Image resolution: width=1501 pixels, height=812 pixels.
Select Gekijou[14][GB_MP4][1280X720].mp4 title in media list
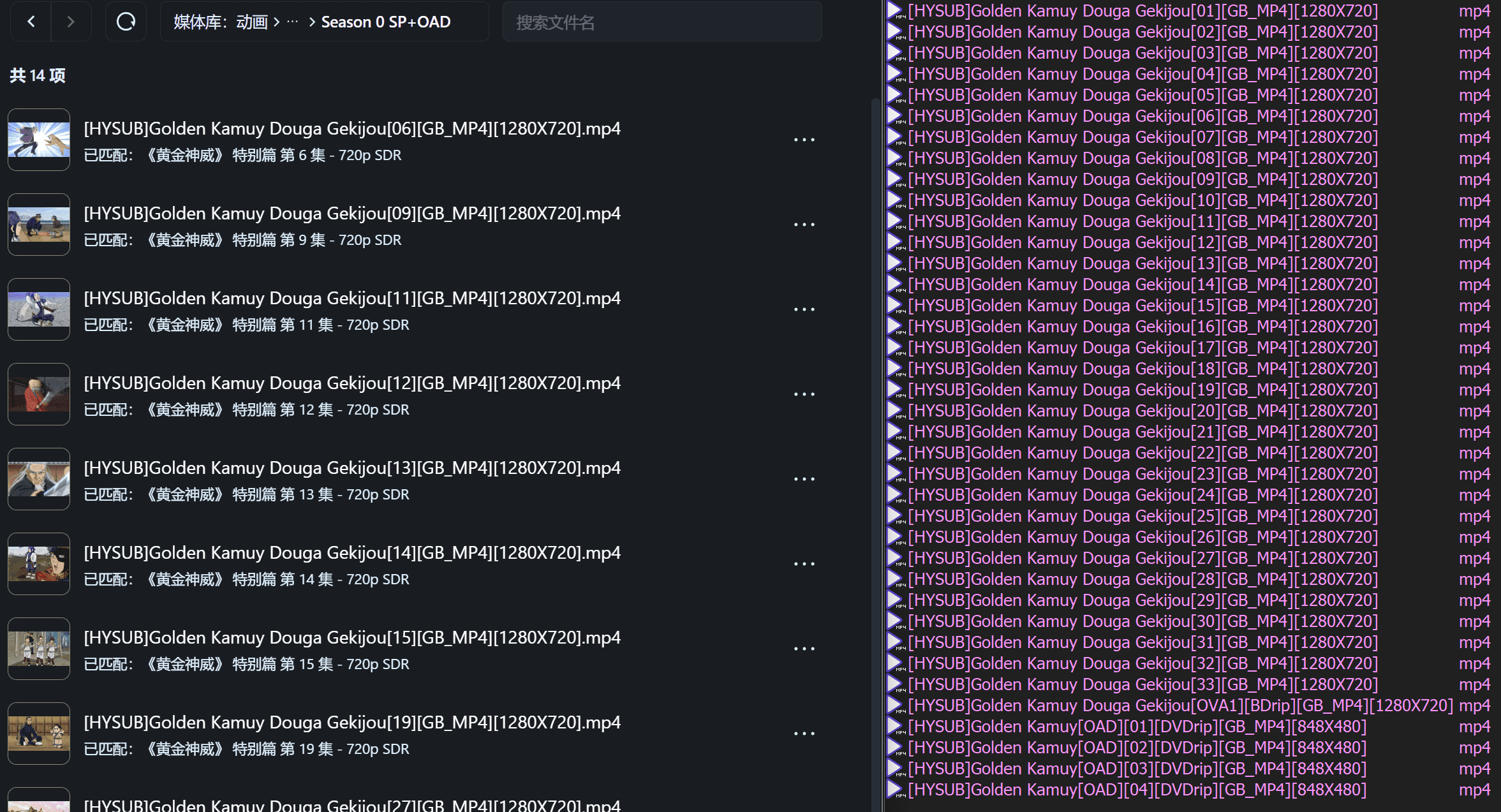[x=352, y=553]
